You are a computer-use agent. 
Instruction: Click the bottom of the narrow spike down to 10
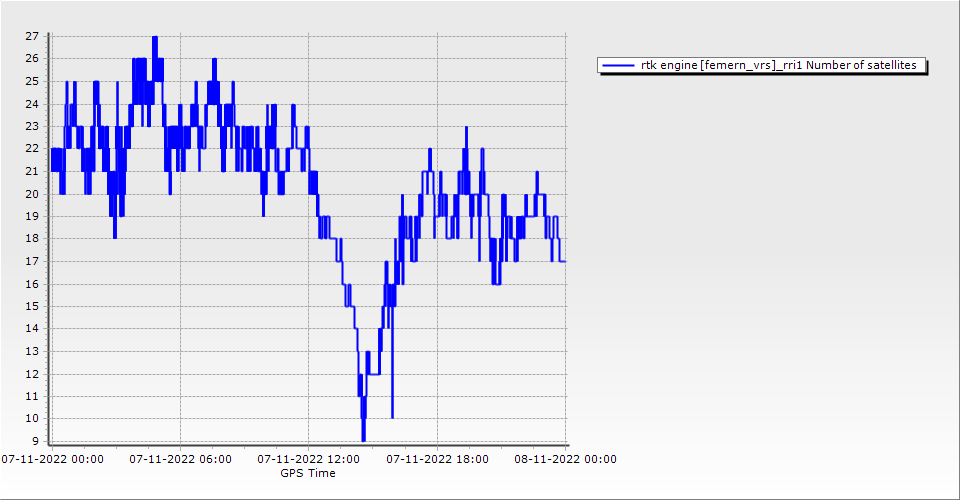392,417
